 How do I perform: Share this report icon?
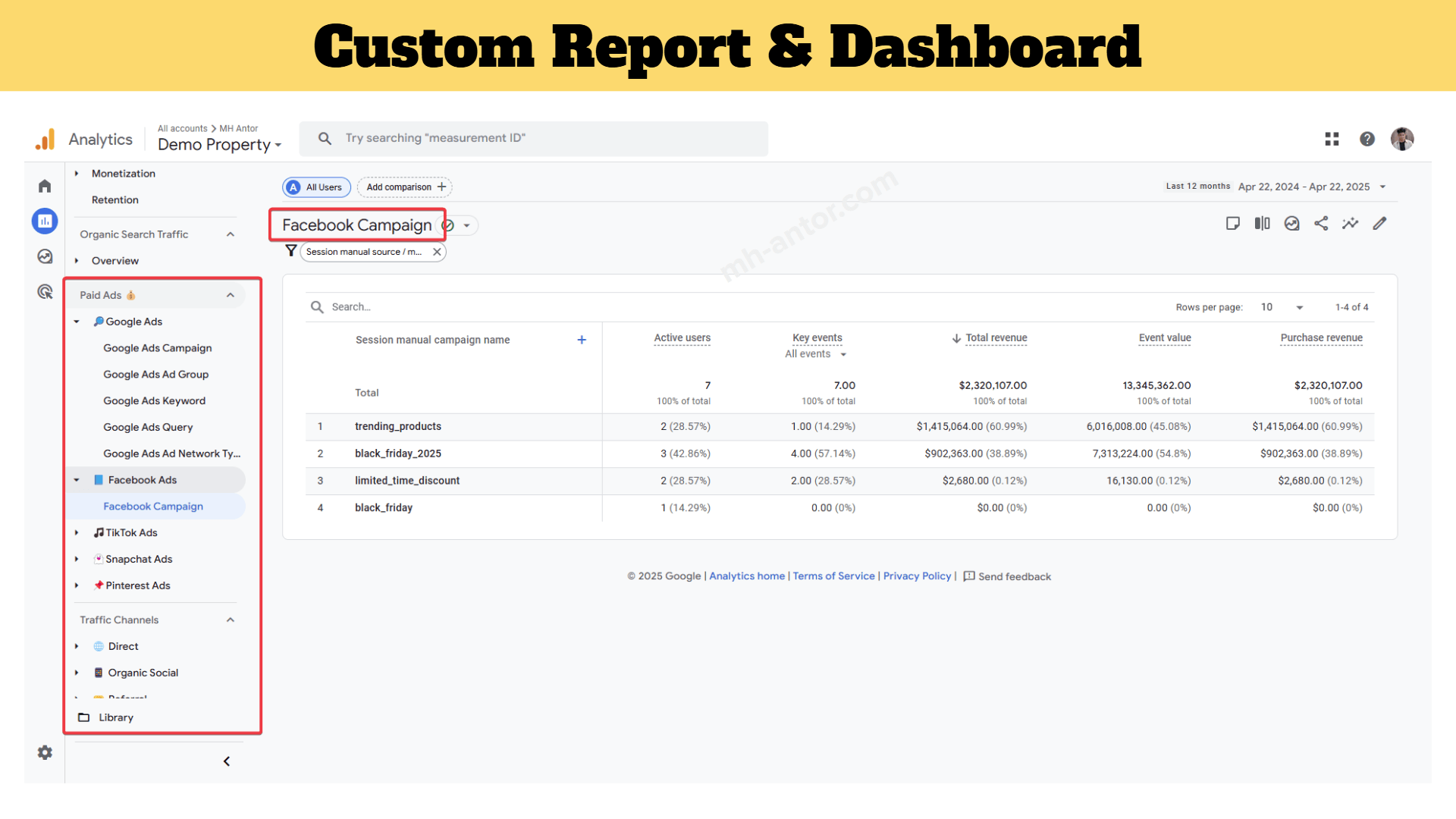(x=1321, y=223)
